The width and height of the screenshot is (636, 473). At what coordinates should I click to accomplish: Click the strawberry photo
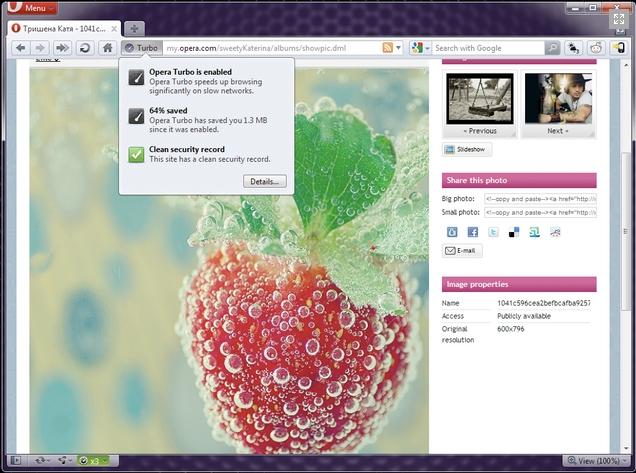pos(229,260)
